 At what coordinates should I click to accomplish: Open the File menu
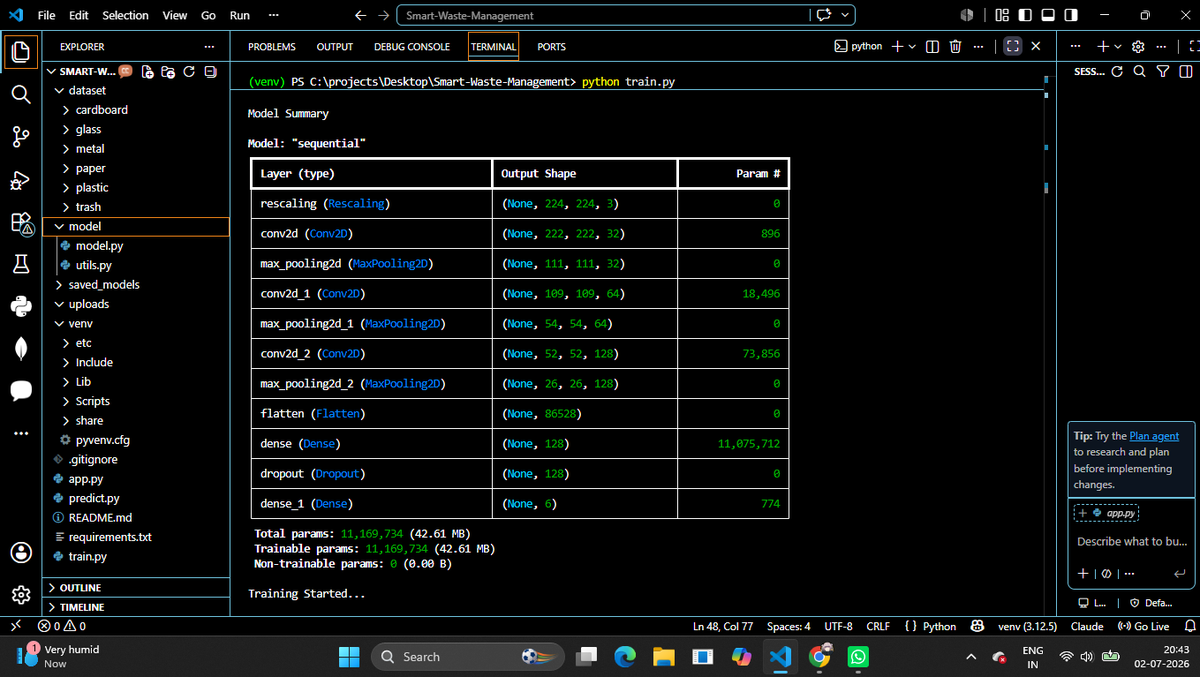click(x=46, y=15)
